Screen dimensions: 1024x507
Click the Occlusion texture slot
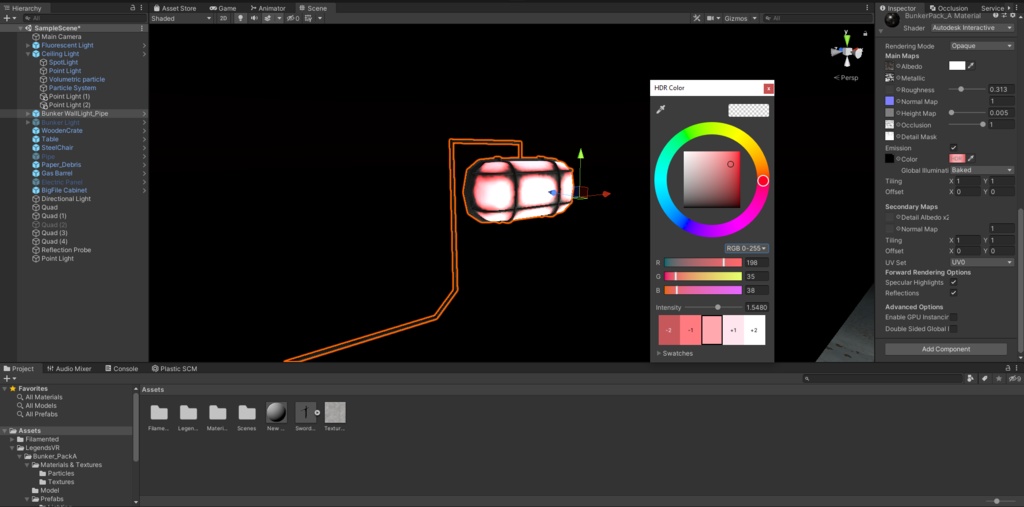[889, 125]
